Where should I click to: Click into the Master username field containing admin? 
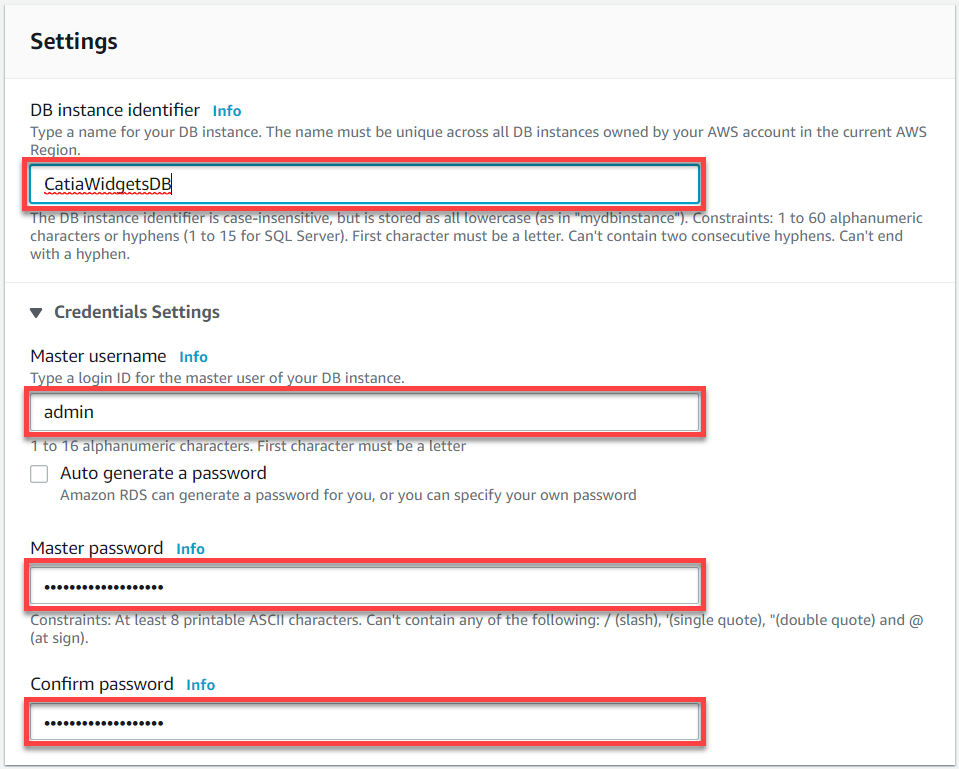pyautogui.click(x=365, y=412)
